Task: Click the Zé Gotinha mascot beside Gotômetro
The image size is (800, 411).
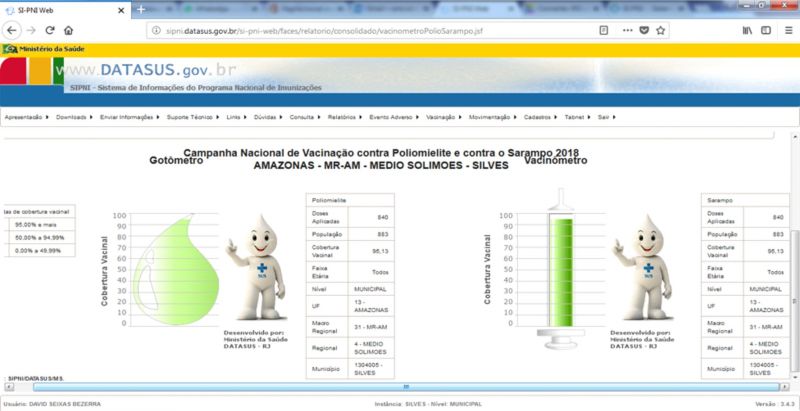Action: click(257, 267)
